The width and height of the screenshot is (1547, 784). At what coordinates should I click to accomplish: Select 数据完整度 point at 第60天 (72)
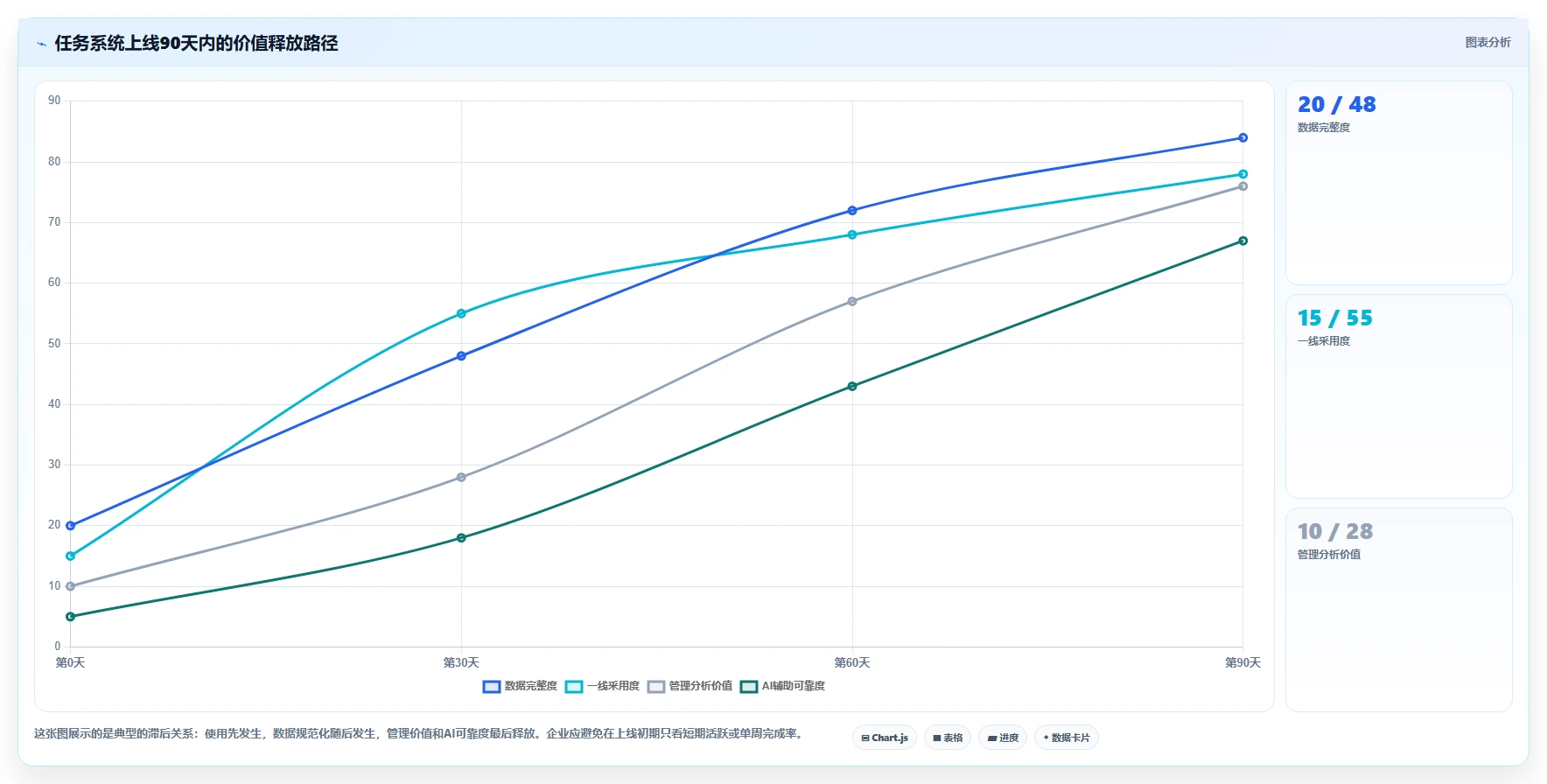coord(852,211)
